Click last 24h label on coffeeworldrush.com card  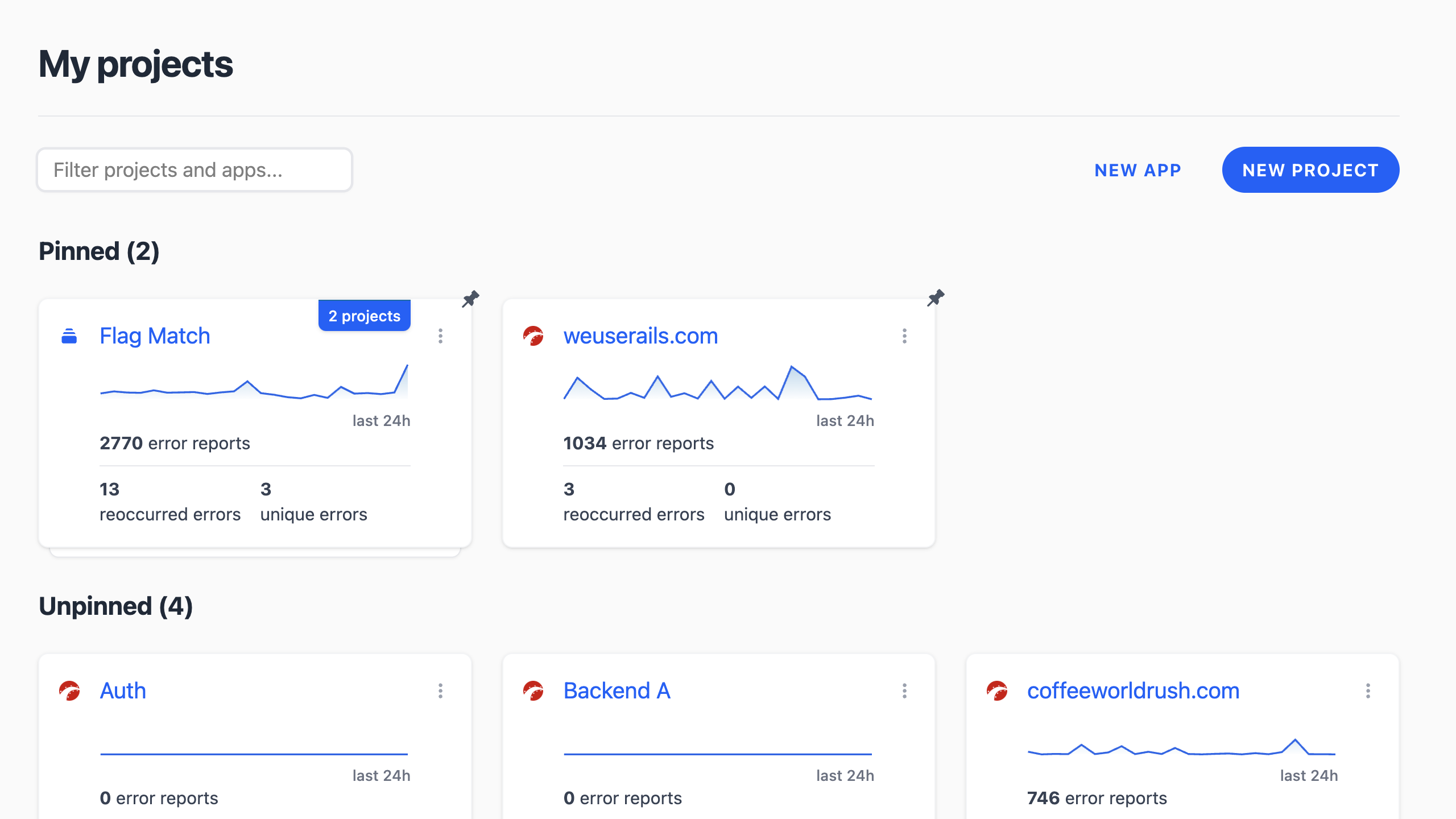[1309, 776]
